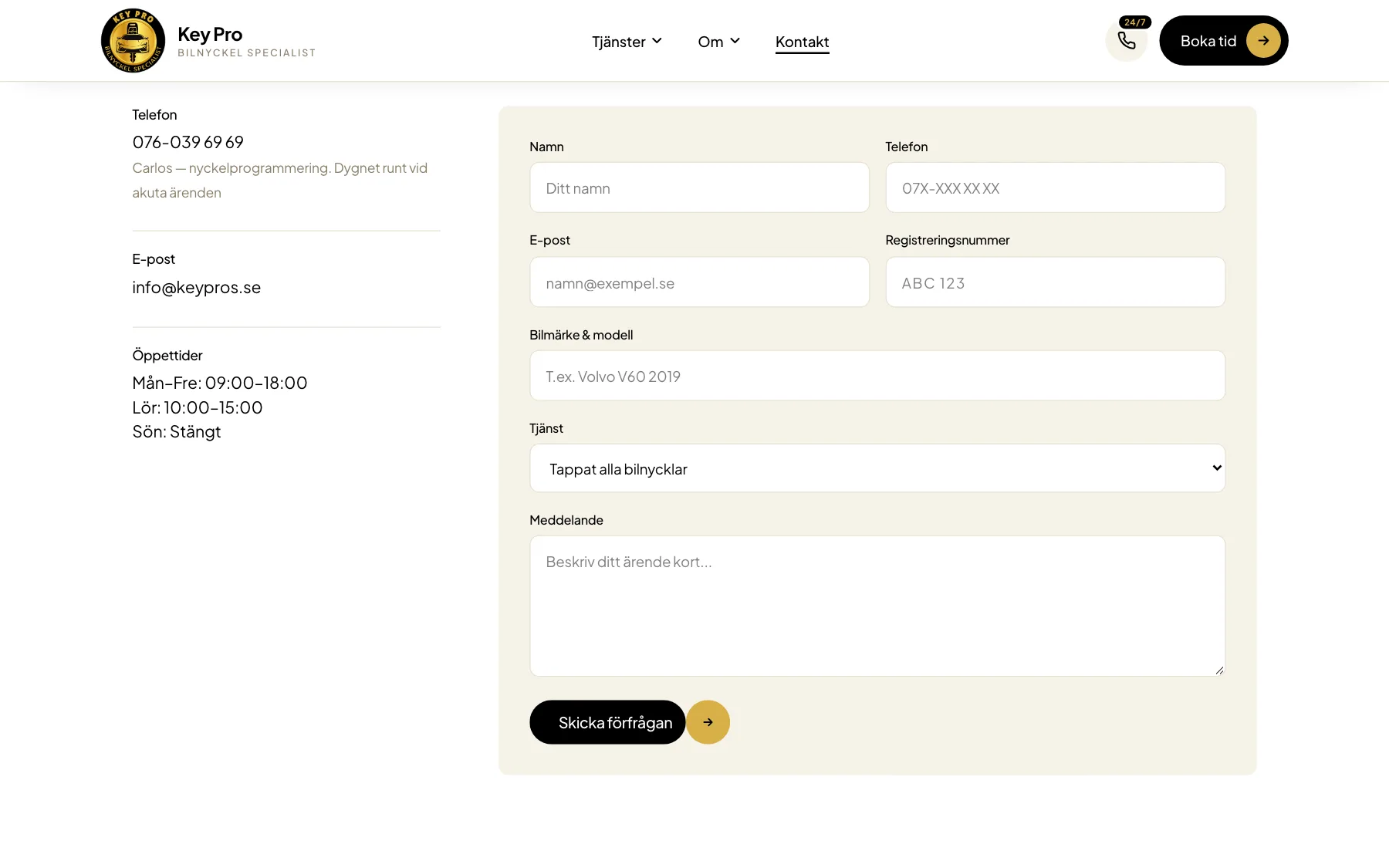
Task: Click the arrow icon in Boka tid
Action: 1263,41
